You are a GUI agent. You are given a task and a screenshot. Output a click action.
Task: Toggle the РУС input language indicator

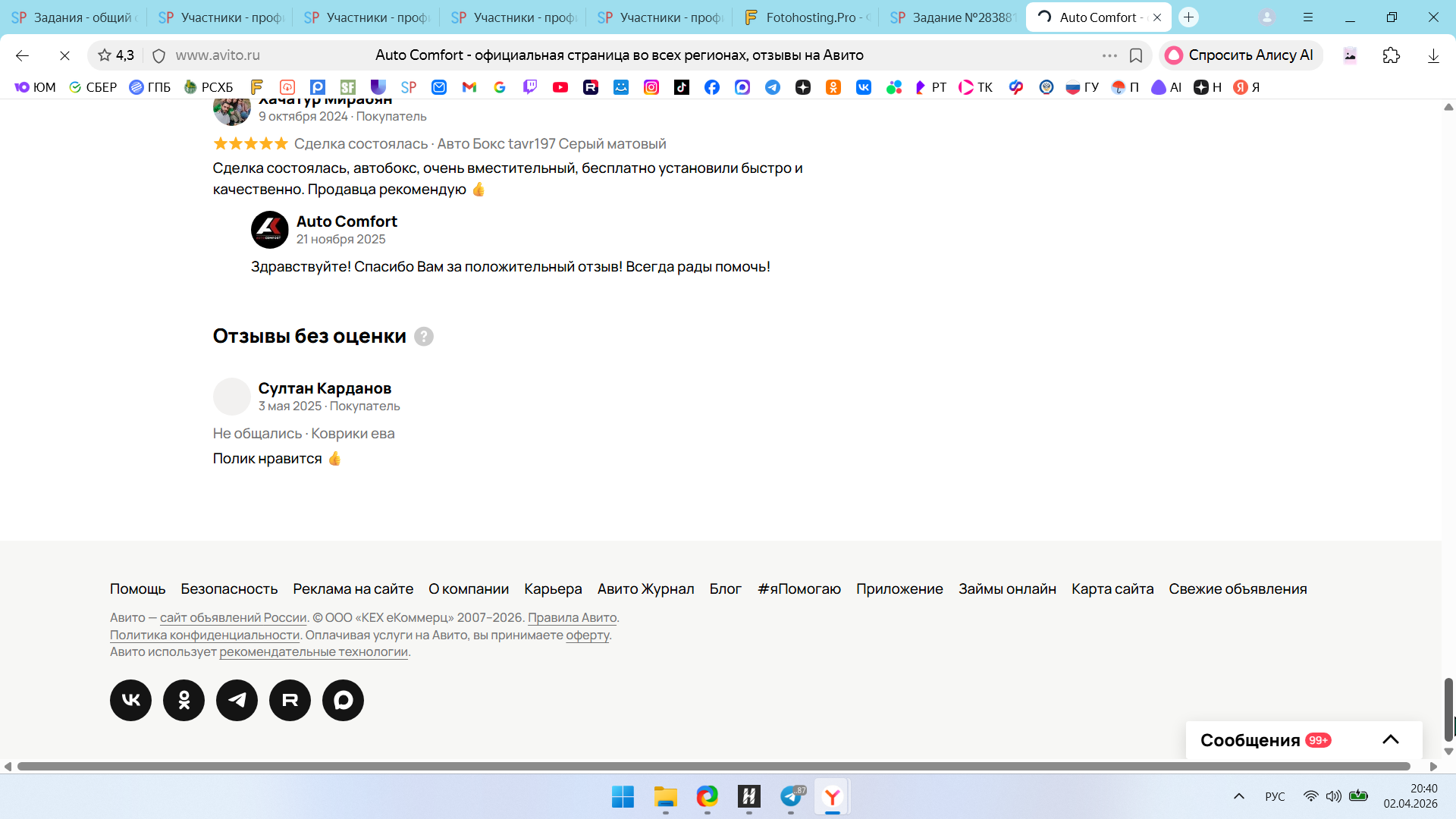tap(1275, 796)
